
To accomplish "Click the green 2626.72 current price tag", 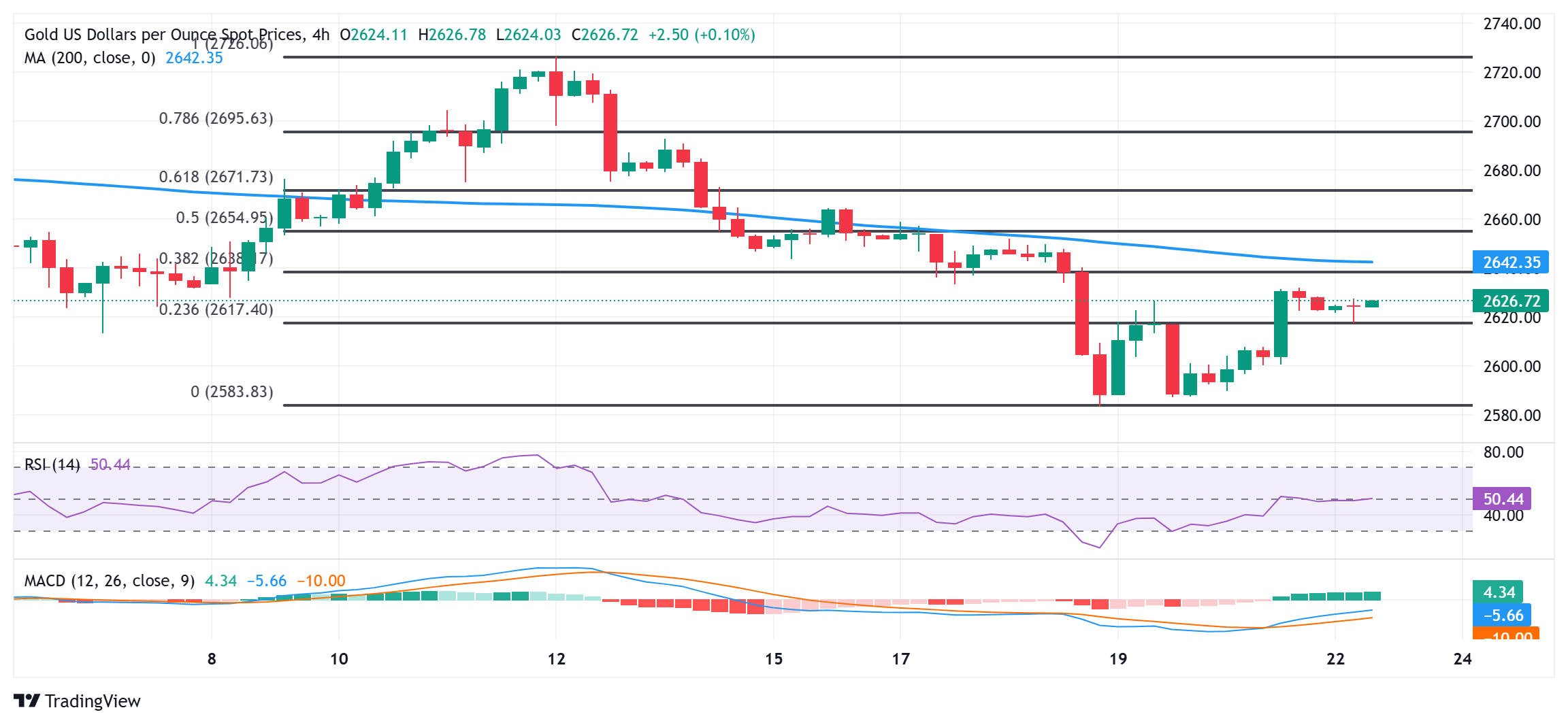I will click(x=1509, y=301).
